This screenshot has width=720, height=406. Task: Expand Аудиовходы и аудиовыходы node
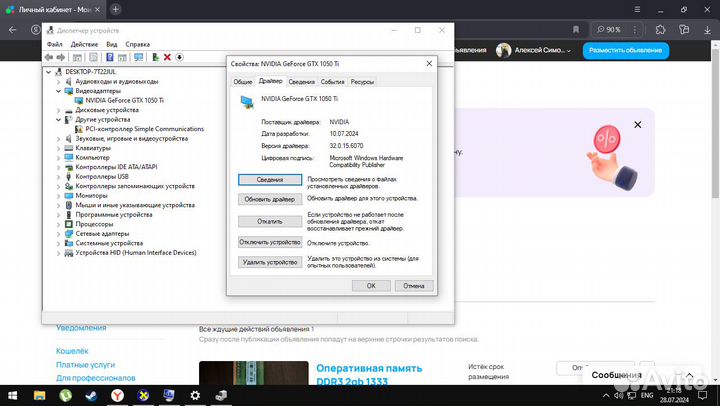click(x=58, y=82)
